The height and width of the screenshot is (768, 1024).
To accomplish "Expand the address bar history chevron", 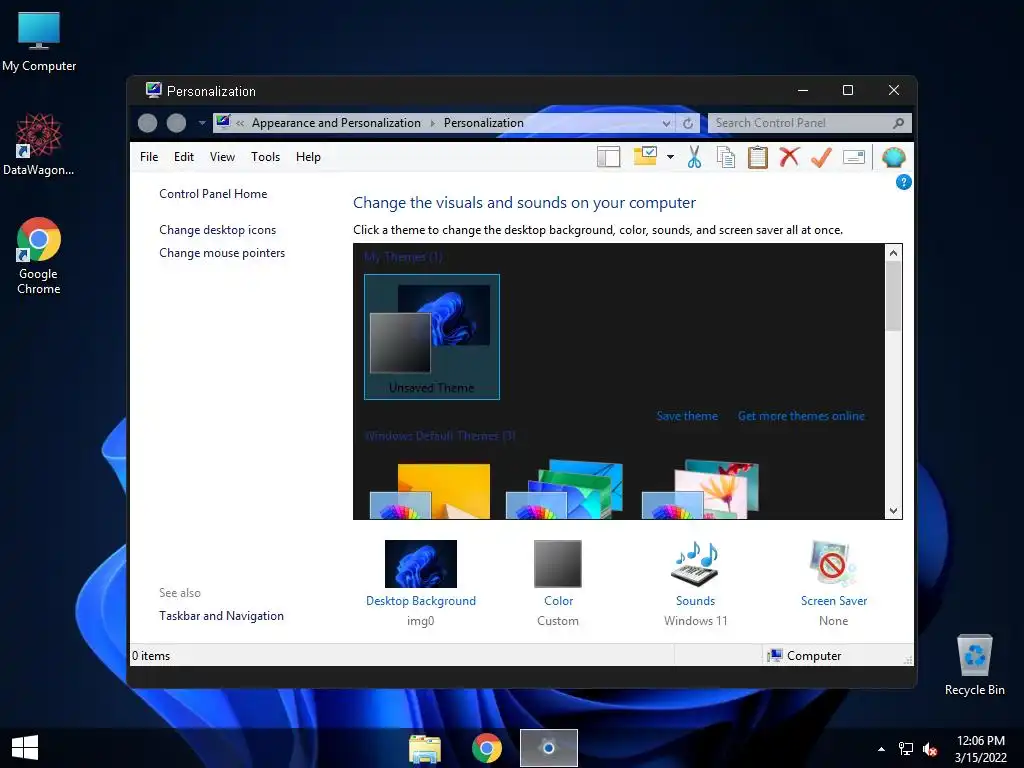I will pyautogui.click(x=666, y=123).
